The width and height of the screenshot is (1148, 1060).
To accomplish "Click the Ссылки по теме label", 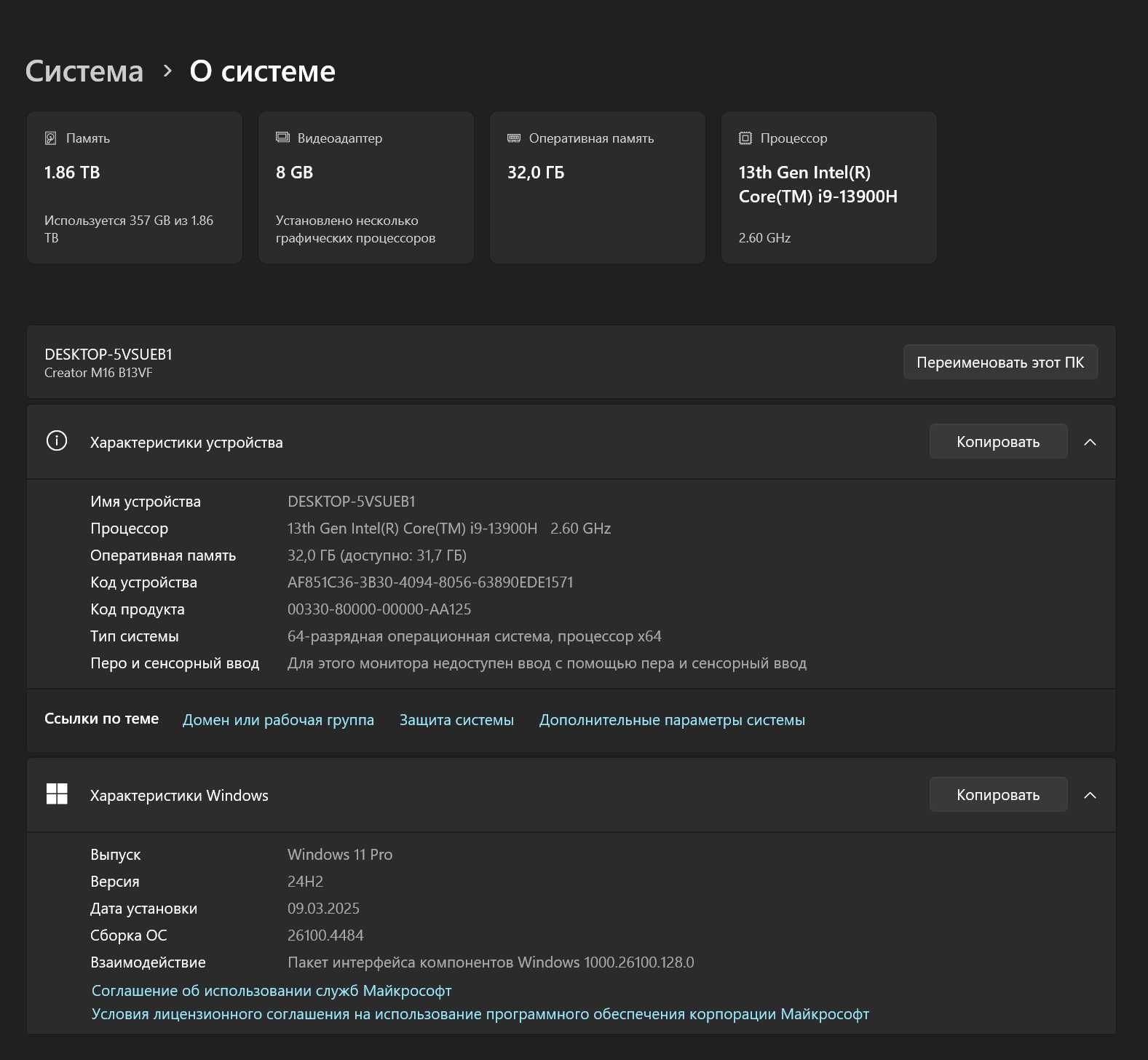I will click(101, 719).
